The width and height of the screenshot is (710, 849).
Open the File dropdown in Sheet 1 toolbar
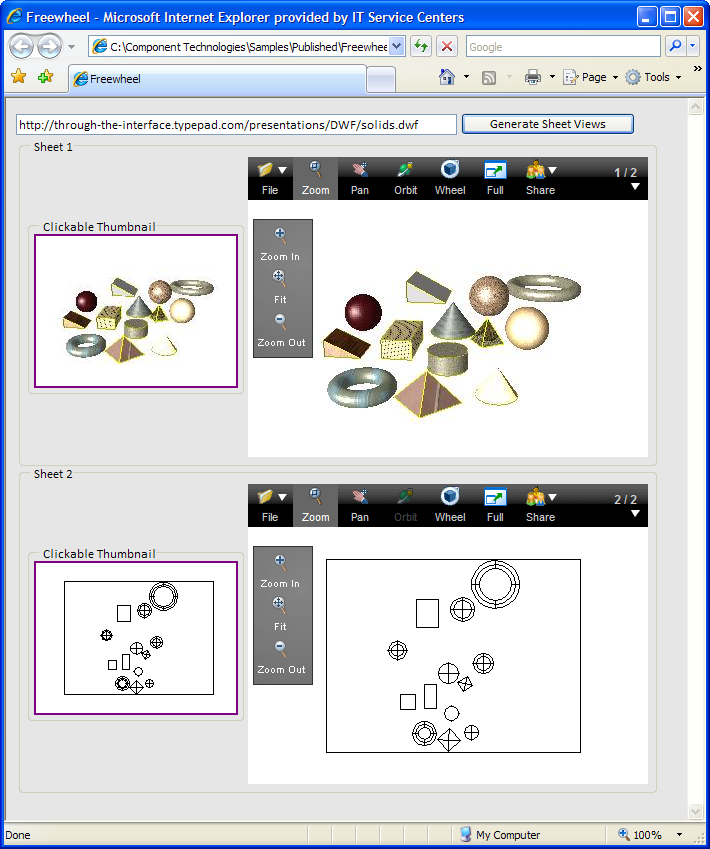(270, 178)
